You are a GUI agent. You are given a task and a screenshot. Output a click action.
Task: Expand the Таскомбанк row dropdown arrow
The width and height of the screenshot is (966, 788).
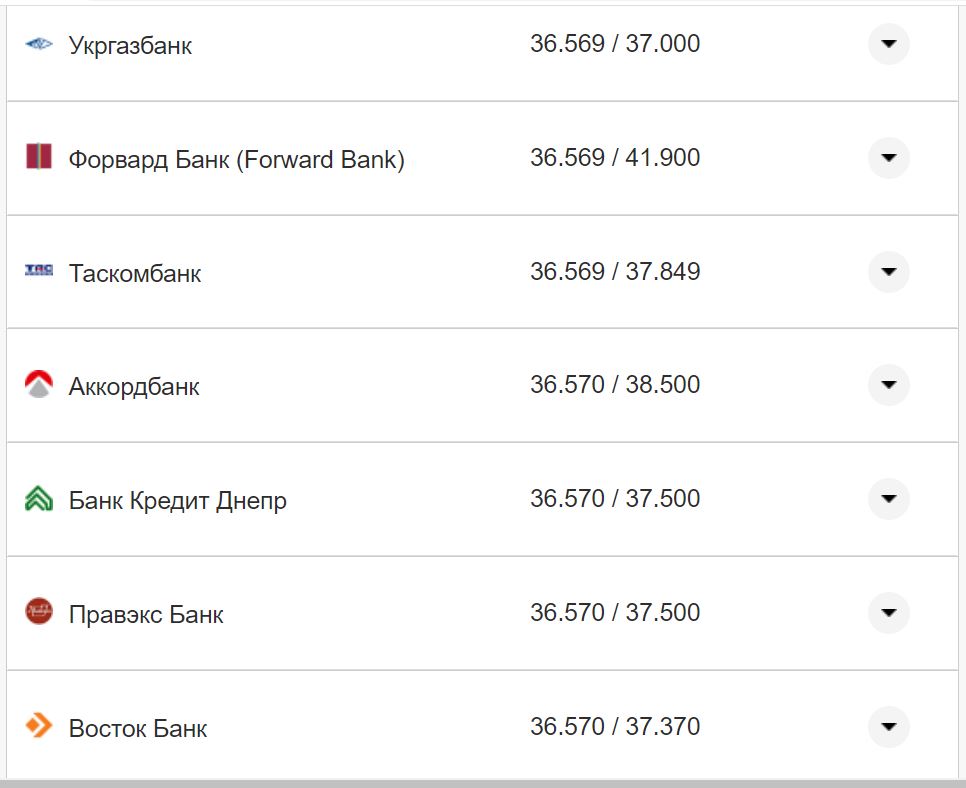888,272
